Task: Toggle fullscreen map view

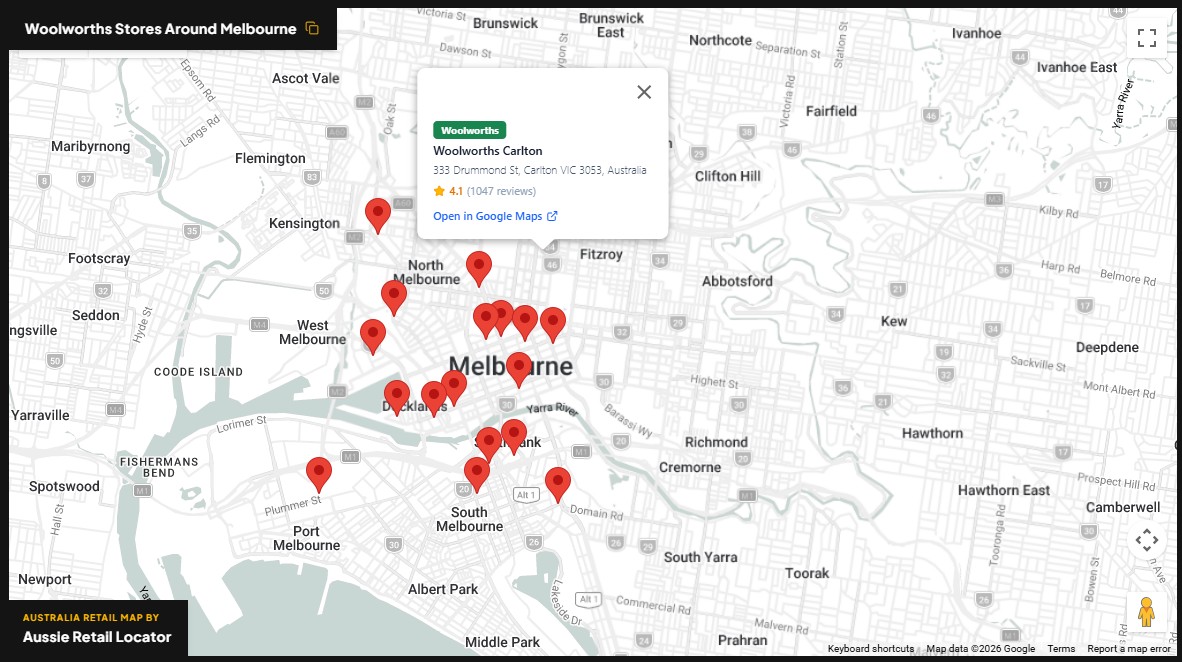Action: (1147, 38)
